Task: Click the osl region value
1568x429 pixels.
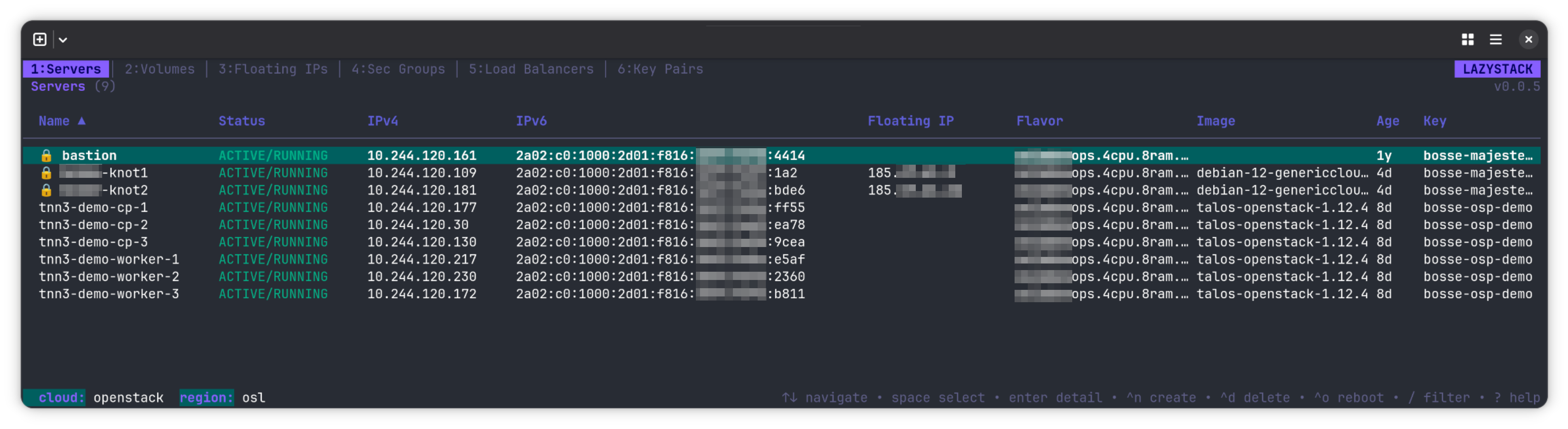Action: pos(253,397)
